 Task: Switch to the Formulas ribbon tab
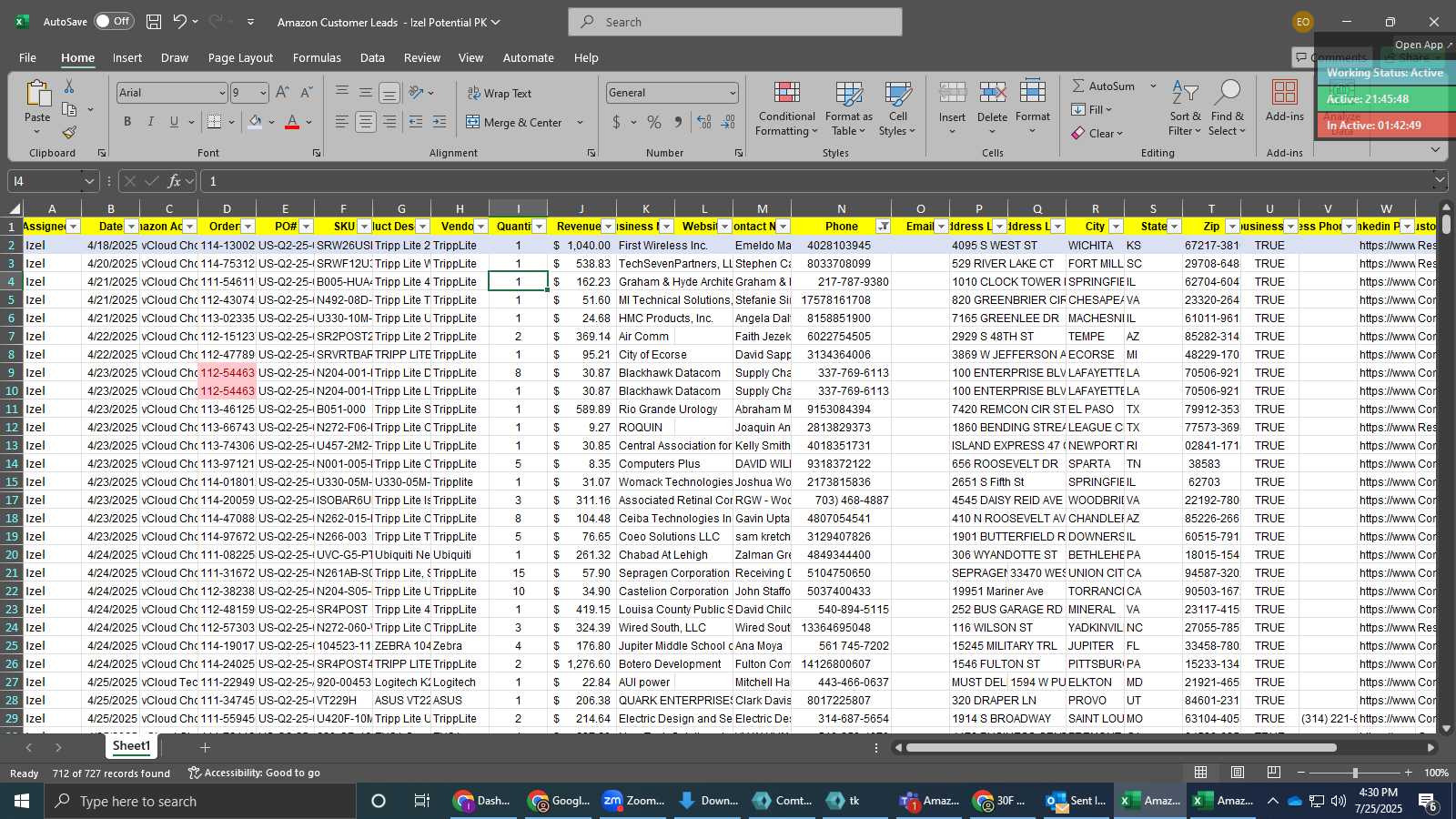point(317,57)
